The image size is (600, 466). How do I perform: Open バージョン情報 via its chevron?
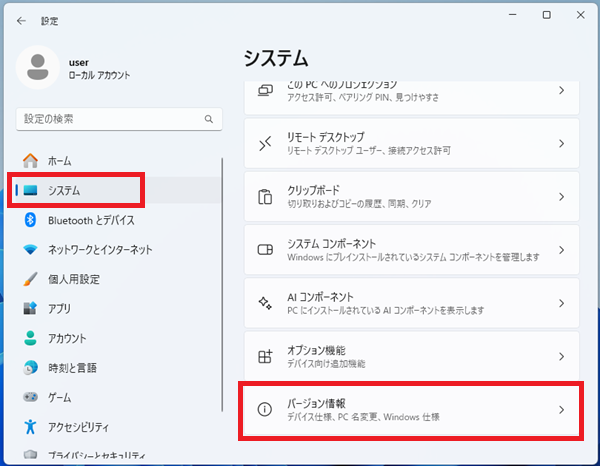click(561, 409)
